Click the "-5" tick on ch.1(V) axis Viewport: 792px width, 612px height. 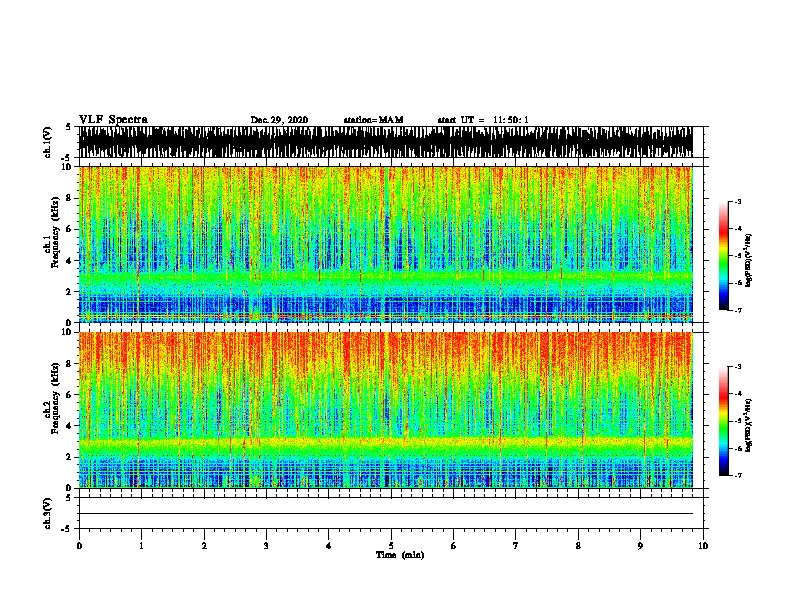point(67,158)
